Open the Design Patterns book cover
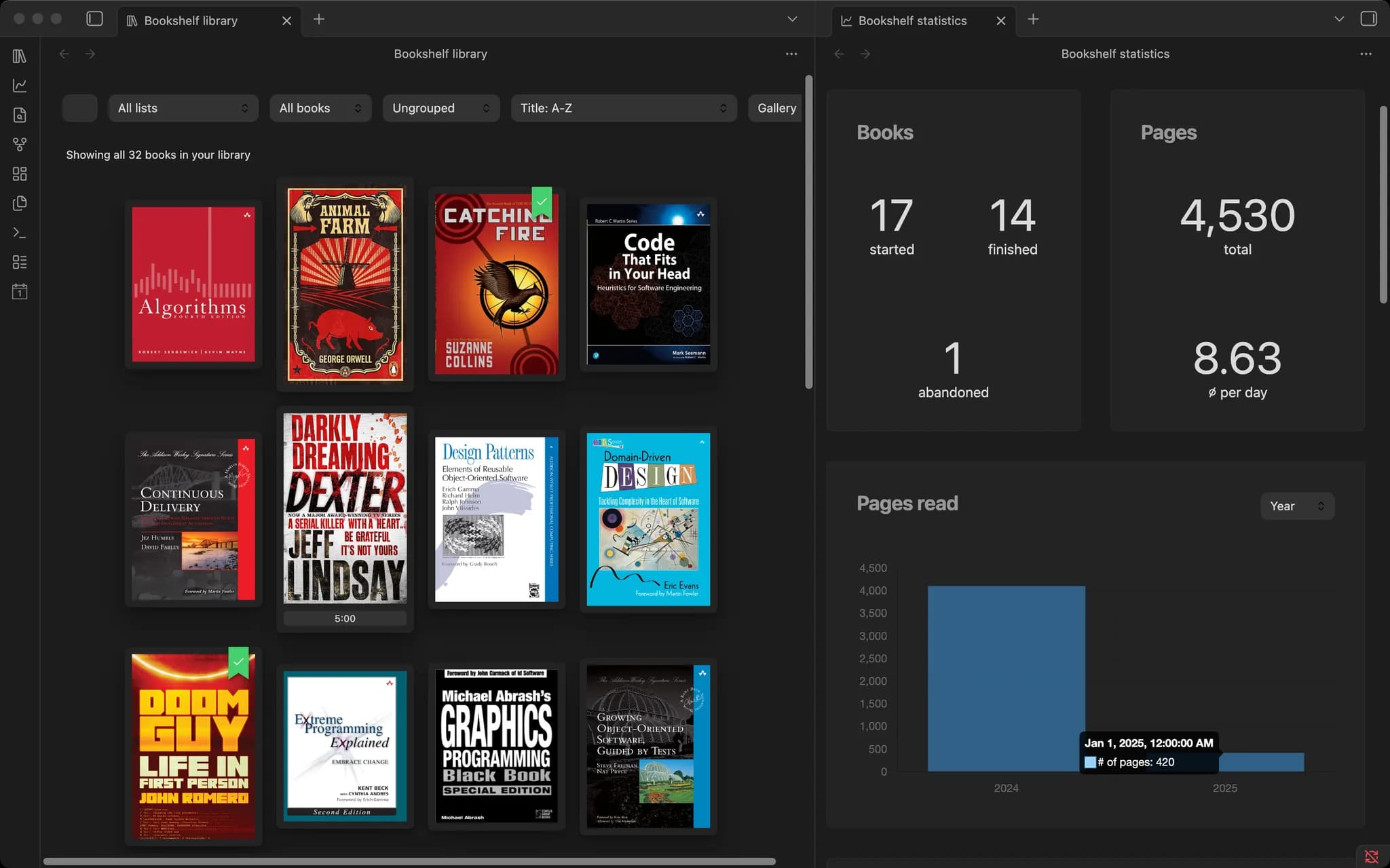This screenshot has width=1390, height=868. 497,519
